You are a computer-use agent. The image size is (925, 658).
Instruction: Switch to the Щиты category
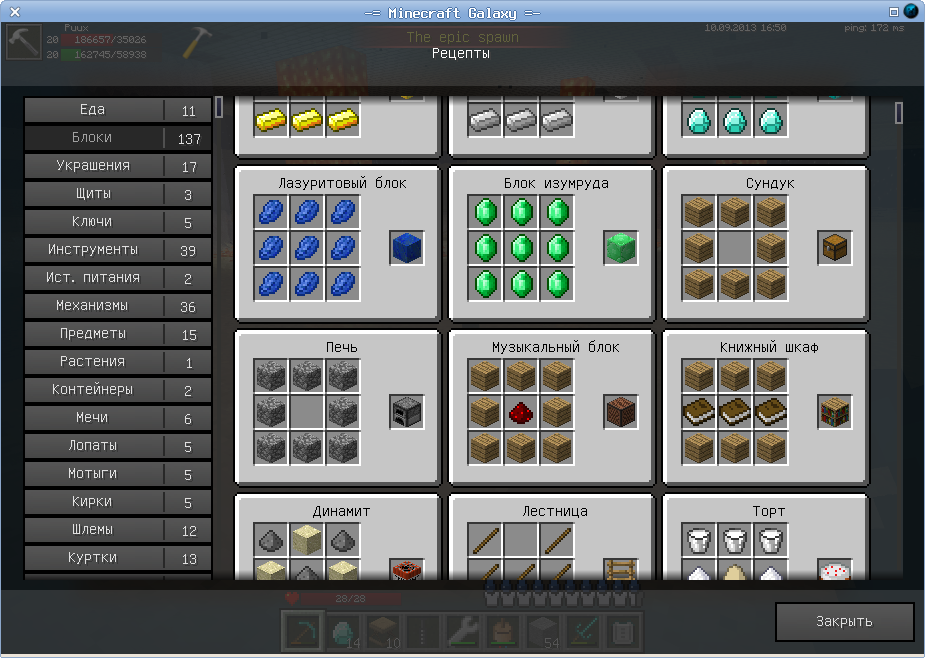(118, 194)
